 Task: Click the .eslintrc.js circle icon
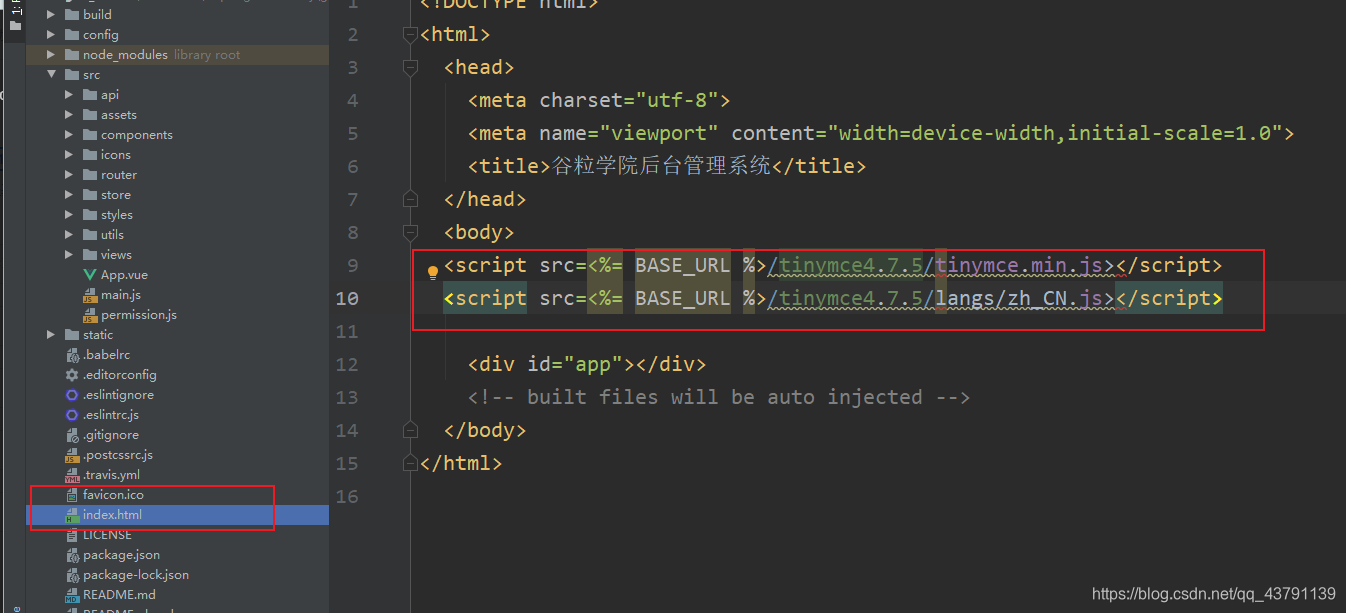[71, 415]
